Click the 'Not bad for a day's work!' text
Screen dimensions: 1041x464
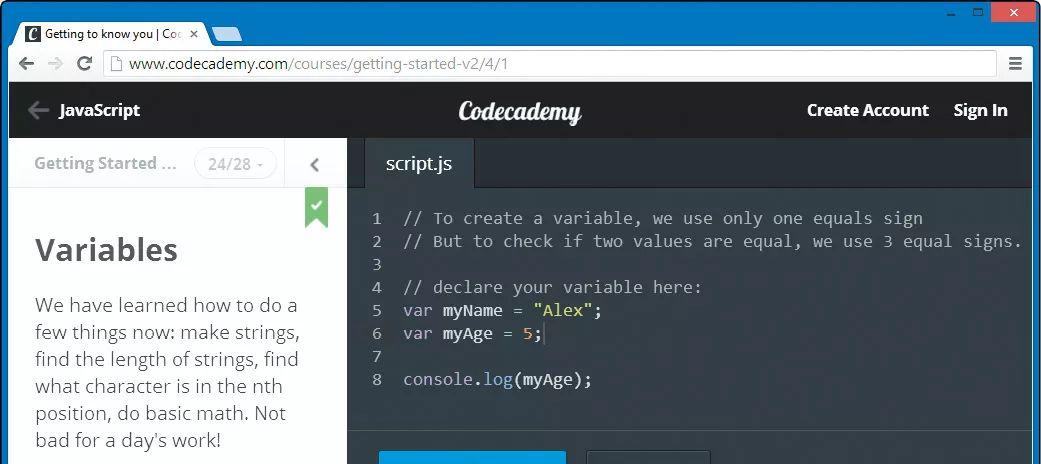point(158,427)
